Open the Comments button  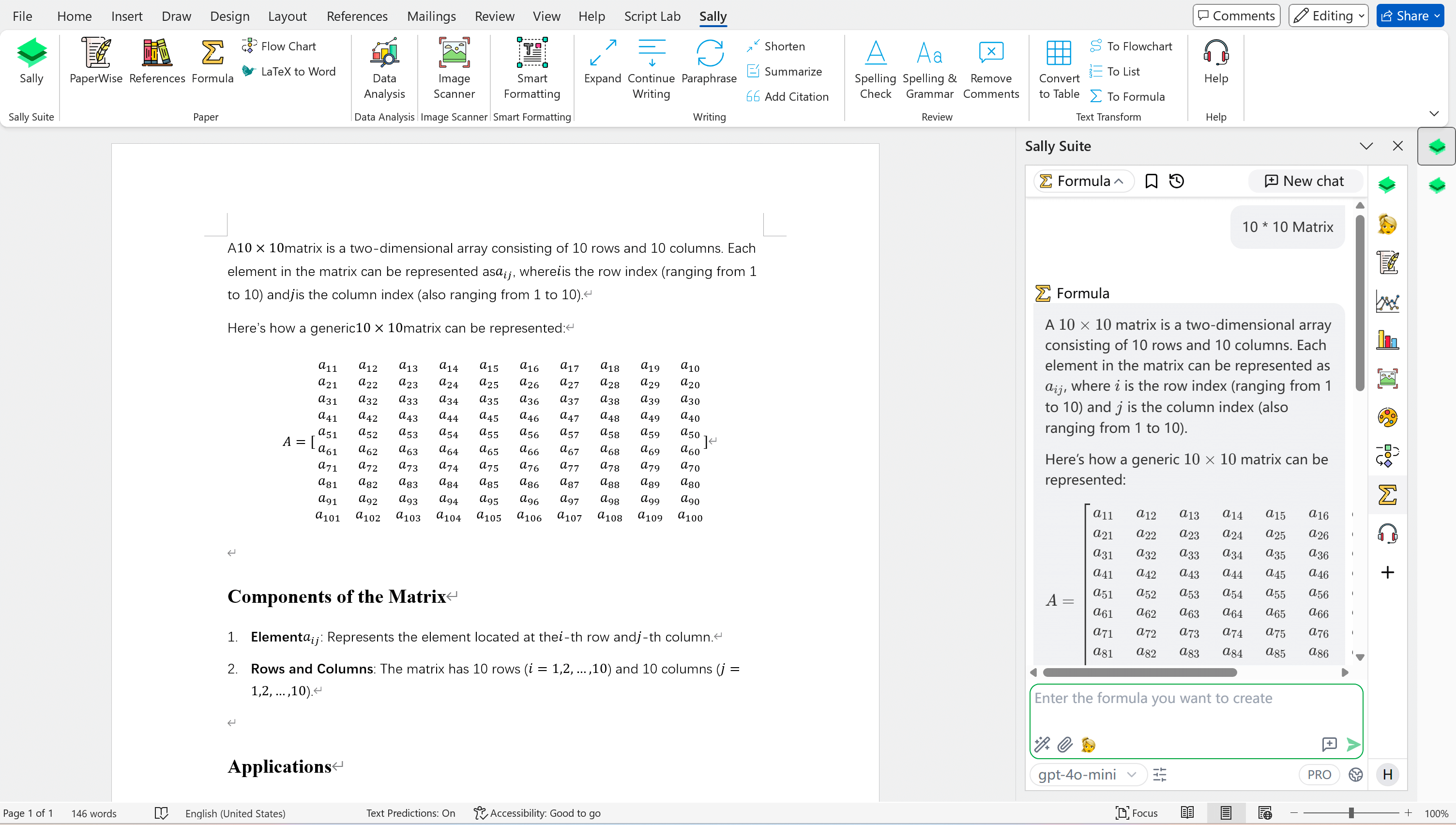pyautogui.click(x=1236, y=16)
